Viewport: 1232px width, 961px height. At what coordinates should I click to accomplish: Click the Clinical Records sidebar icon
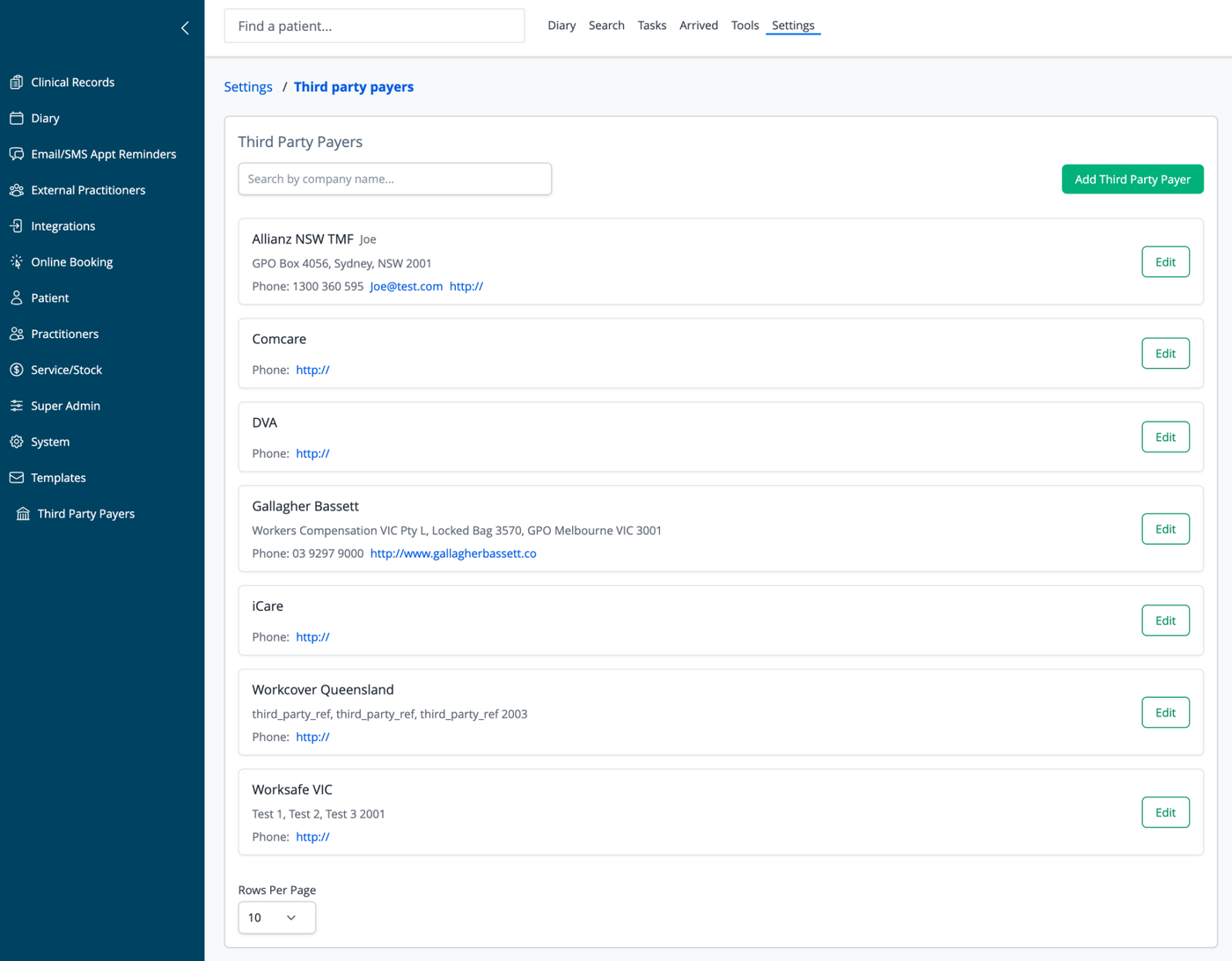click(17, 82)
